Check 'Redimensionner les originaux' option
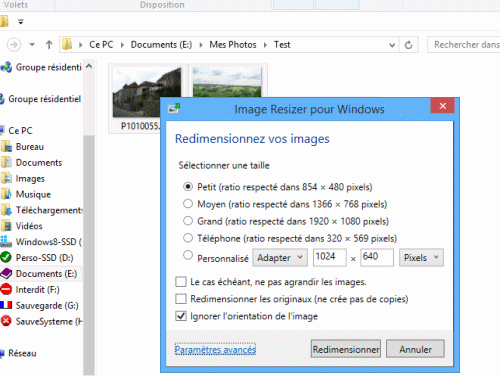 point(181,299)
